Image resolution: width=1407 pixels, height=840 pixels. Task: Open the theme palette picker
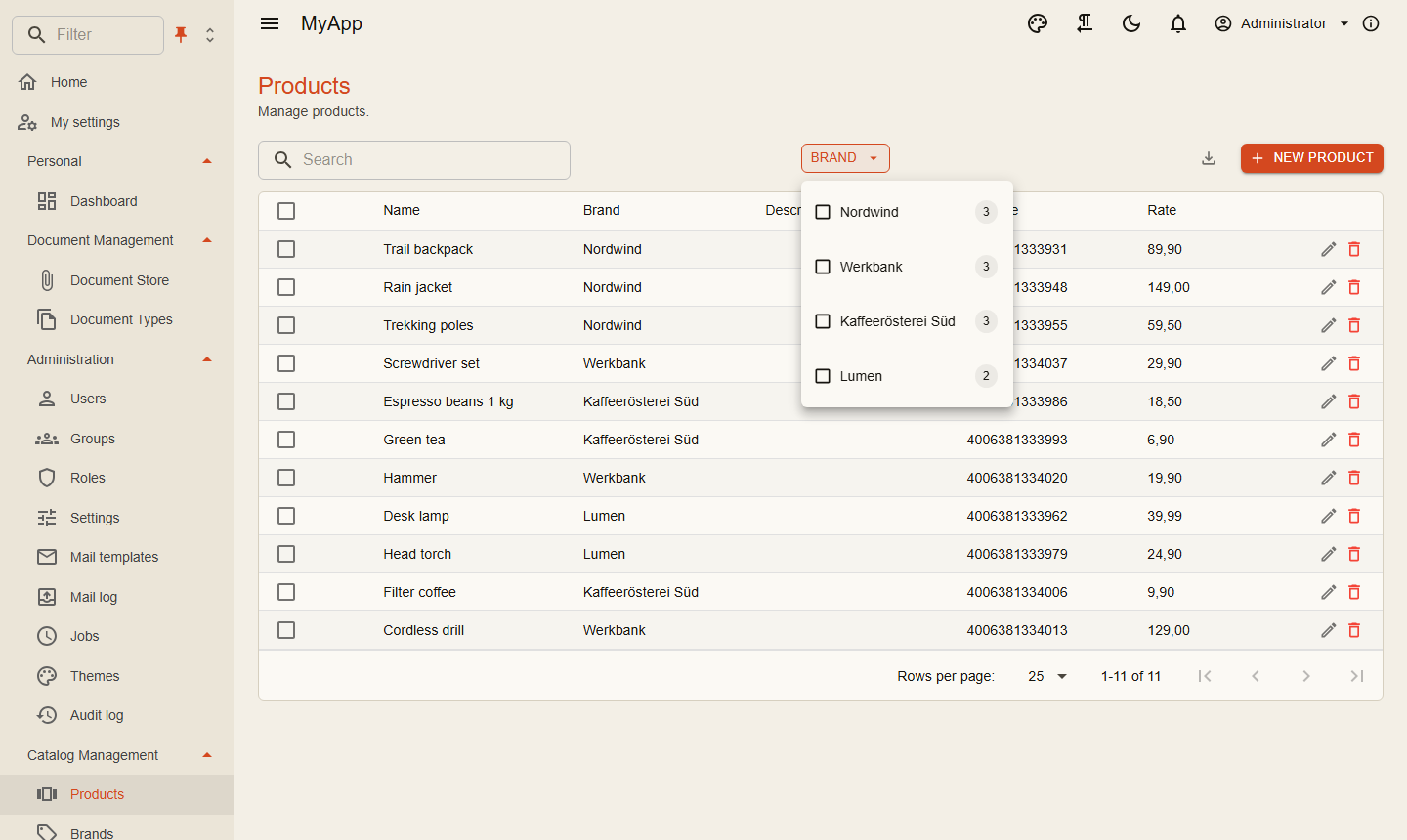point(1038,23)
